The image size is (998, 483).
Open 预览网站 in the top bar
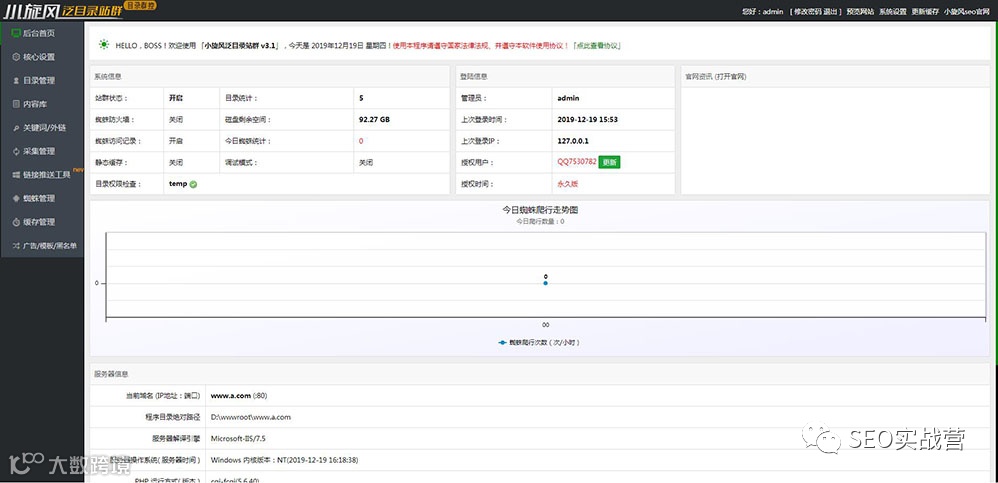click(859, 11)
